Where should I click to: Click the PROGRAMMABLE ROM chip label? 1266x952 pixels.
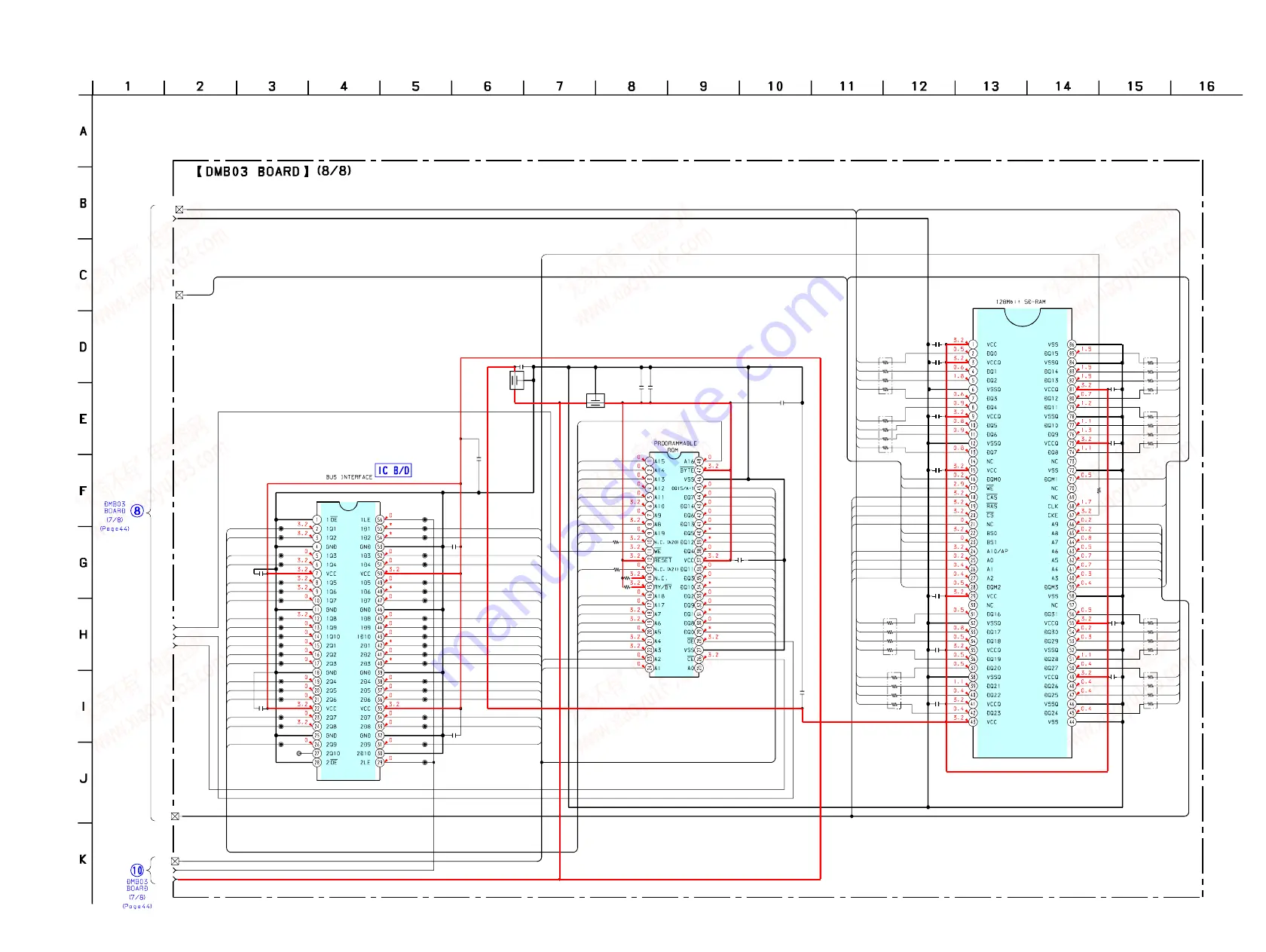click(675, 446)
